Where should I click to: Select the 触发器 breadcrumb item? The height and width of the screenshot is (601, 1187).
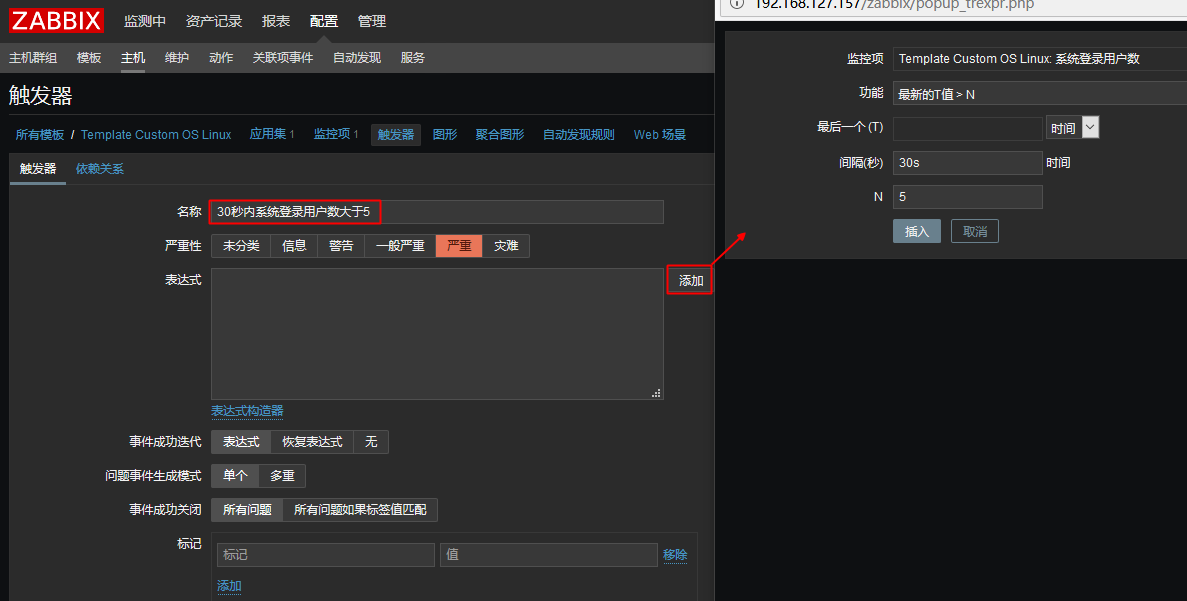(396, 135)
